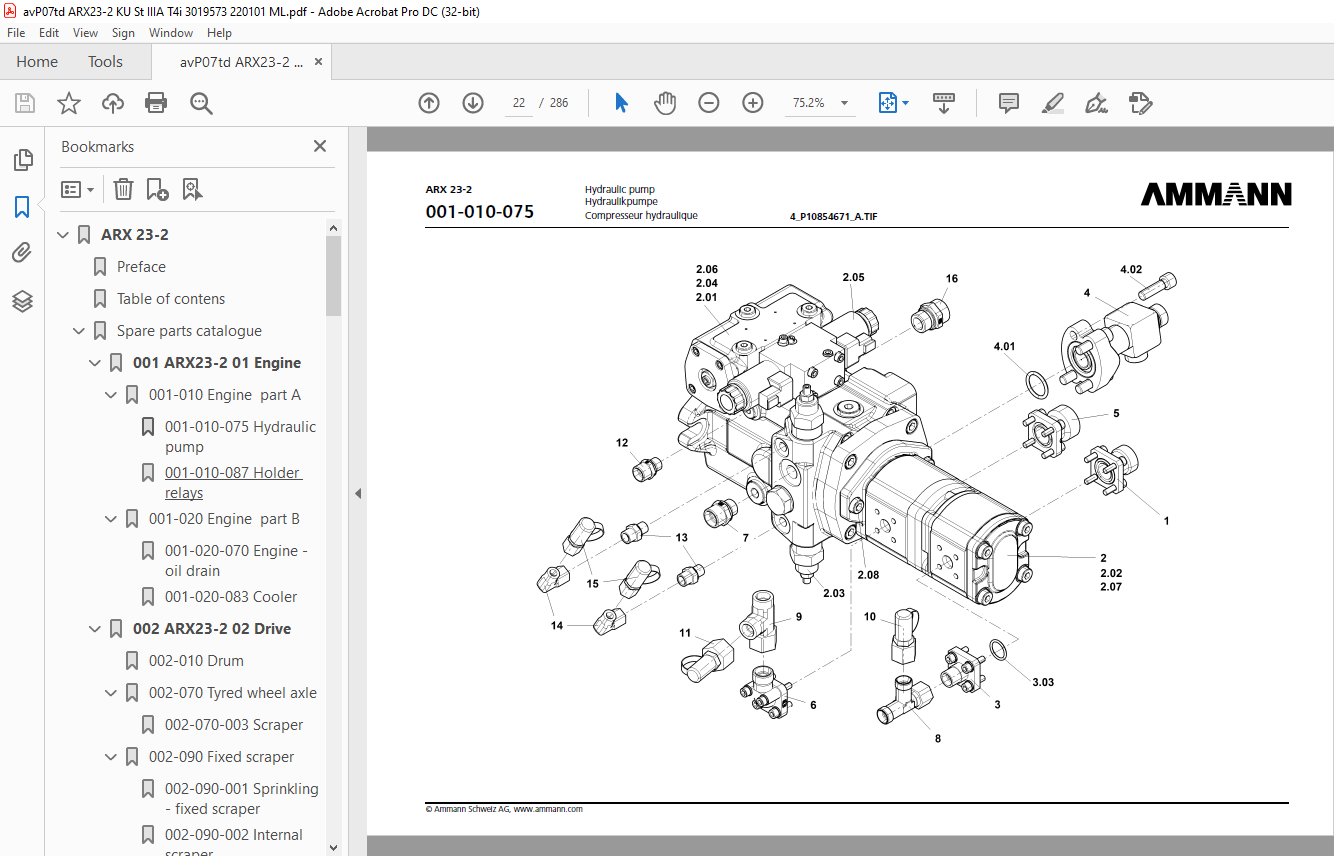Zoom out with minus icon

[x=709, y=103]
